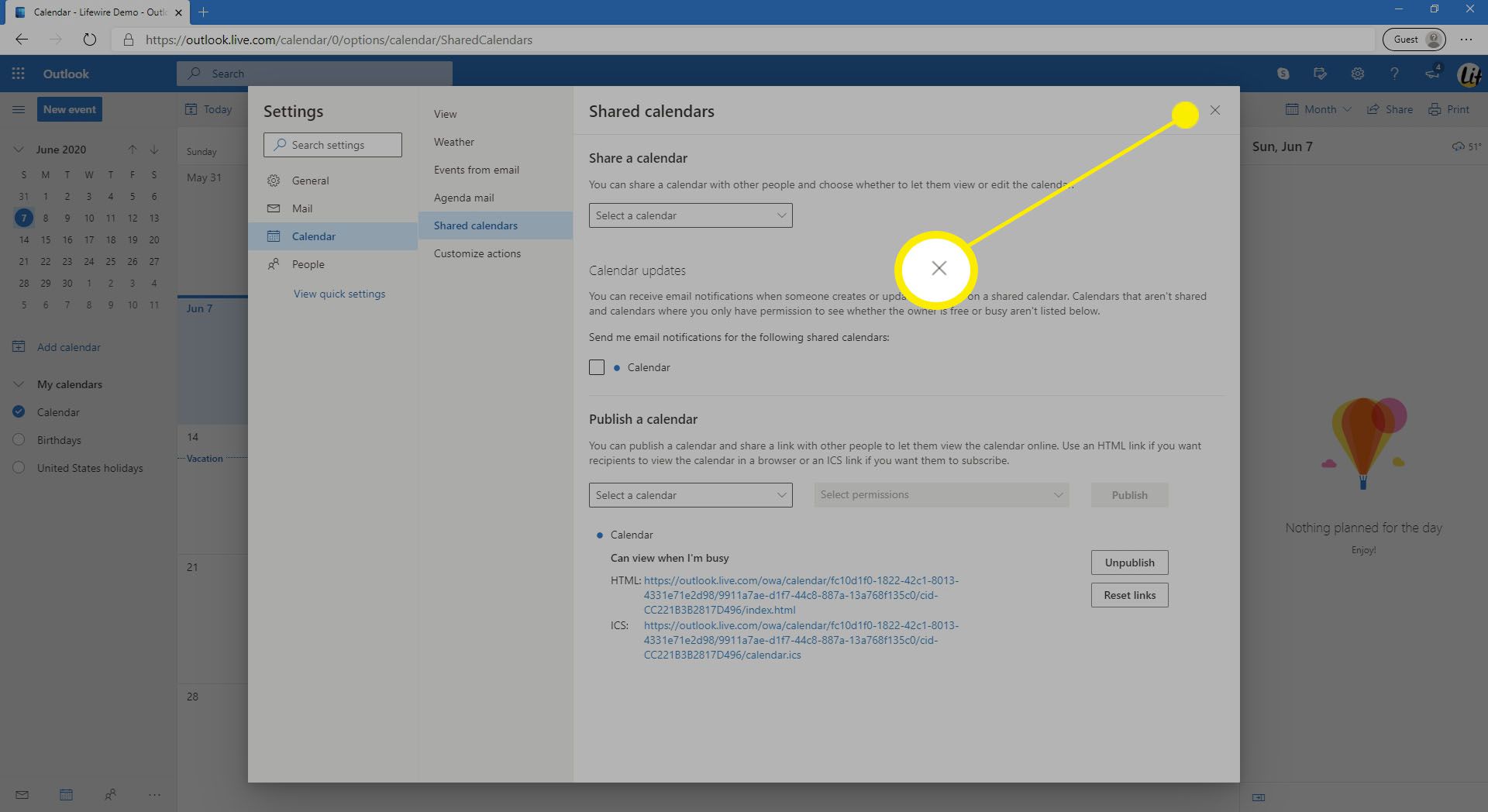
Task: Open the Select permissions dropdown
Action: 942,495
